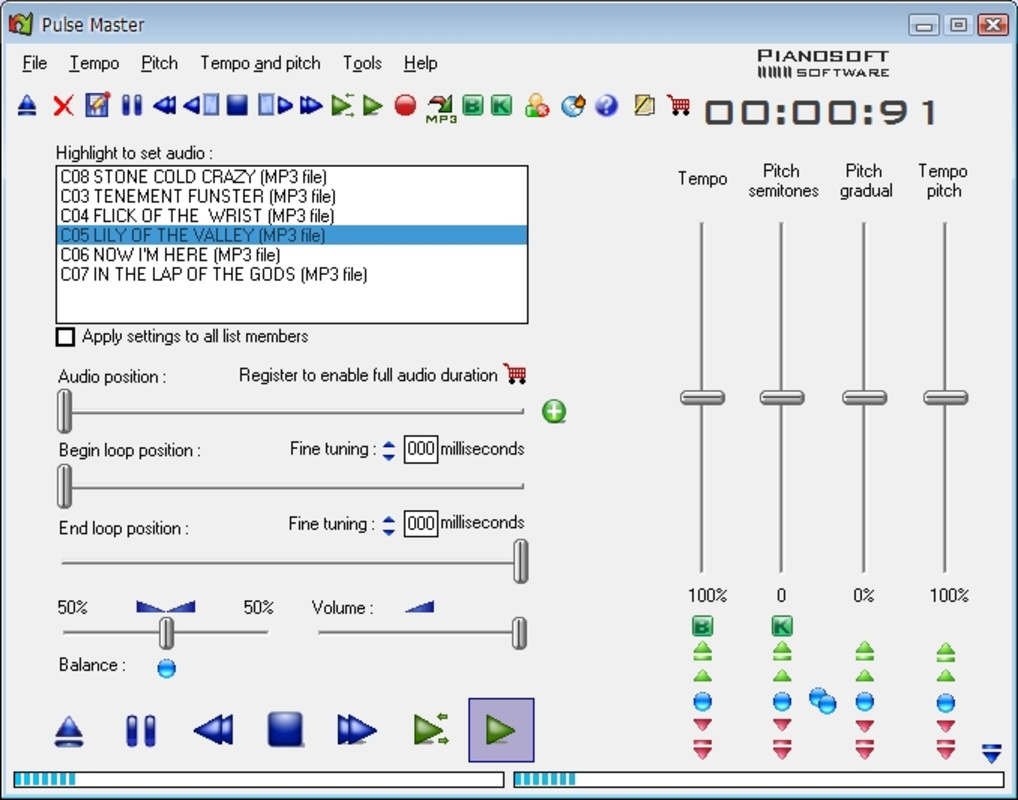This screenshot has height=800, width=1018.
Task: Click the blue collapse arrow at the bottom right
Action: [x=992, y=753]
